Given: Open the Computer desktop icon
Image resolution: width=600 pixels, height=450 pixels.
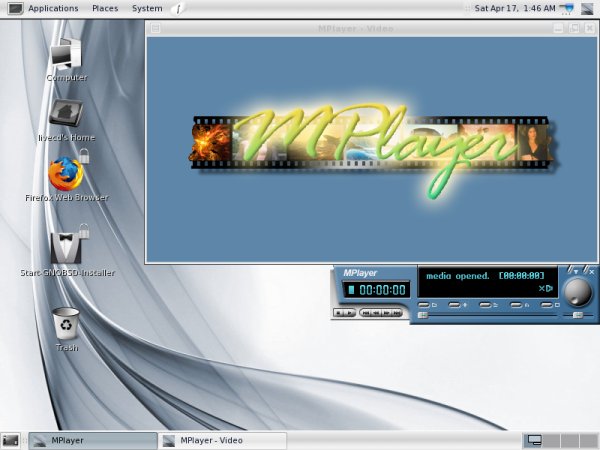Looking at the screenshot, I should [67, 60].
